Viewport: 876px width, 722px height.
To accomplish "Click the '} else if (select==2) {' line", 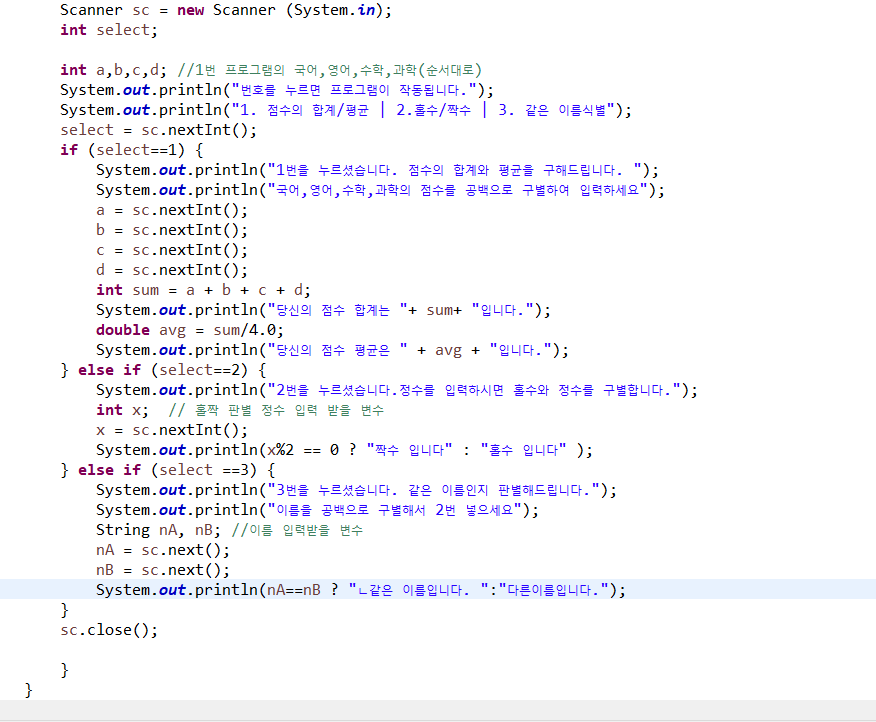I will pyautogui.click(x=163, y=370).
